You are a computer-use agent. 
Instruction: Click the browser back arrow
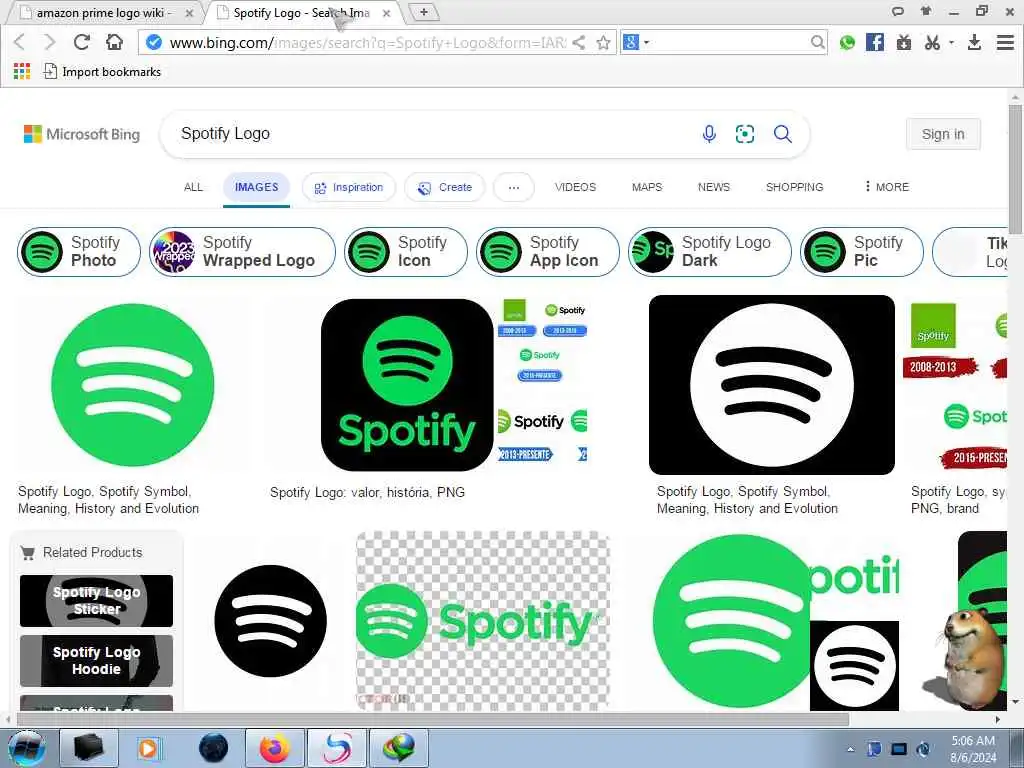tap(20, 42)
